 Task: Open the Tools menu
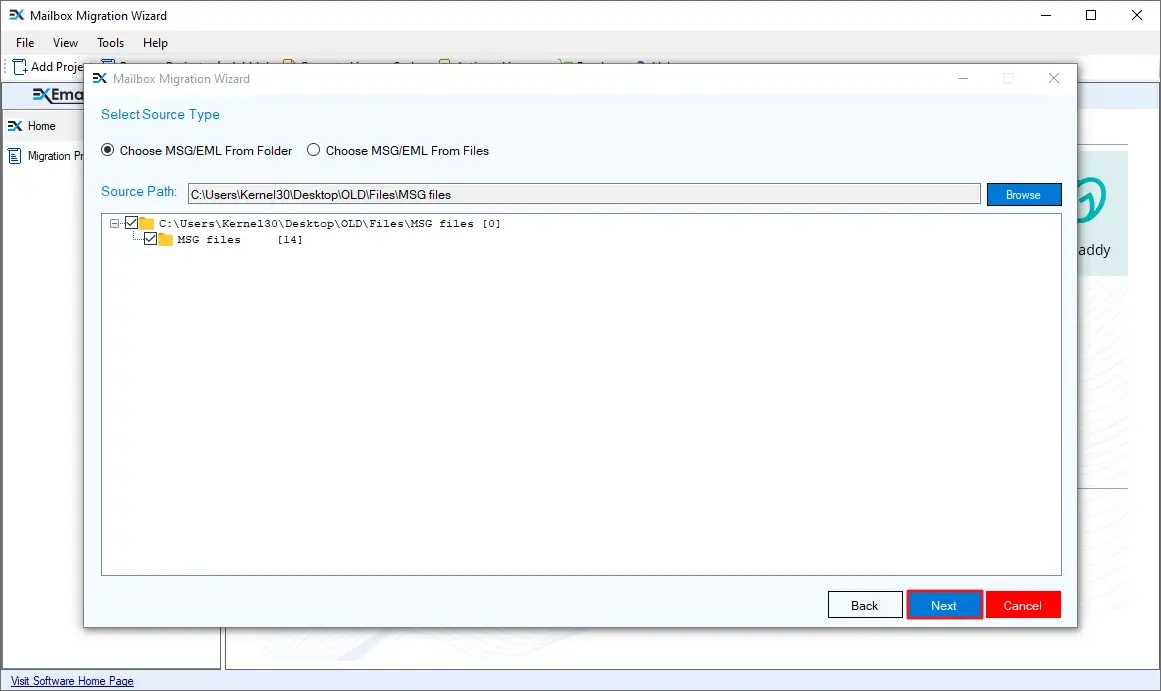pos(110,43)
